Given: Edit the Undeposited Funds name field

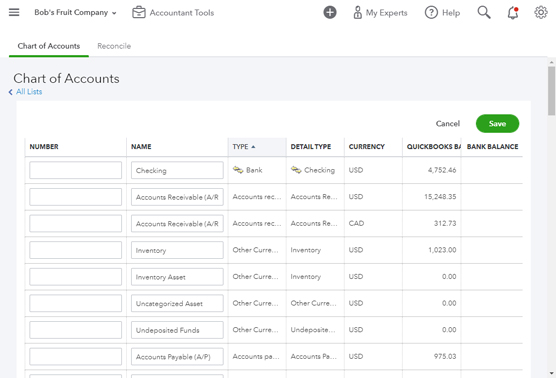Looking at the screenshot, I should tap(177, 330).
